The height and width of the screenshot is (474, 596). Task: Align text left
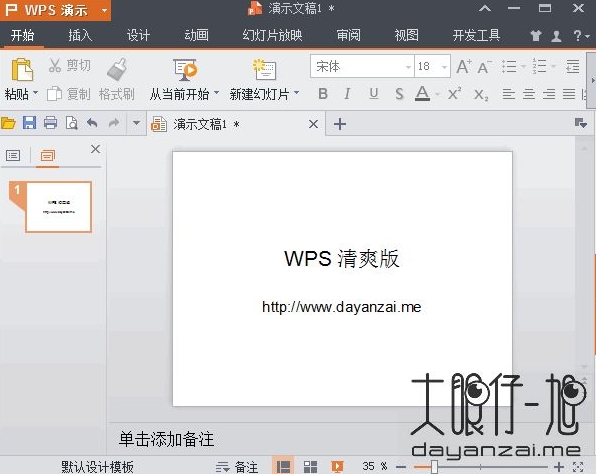point(509,94)
